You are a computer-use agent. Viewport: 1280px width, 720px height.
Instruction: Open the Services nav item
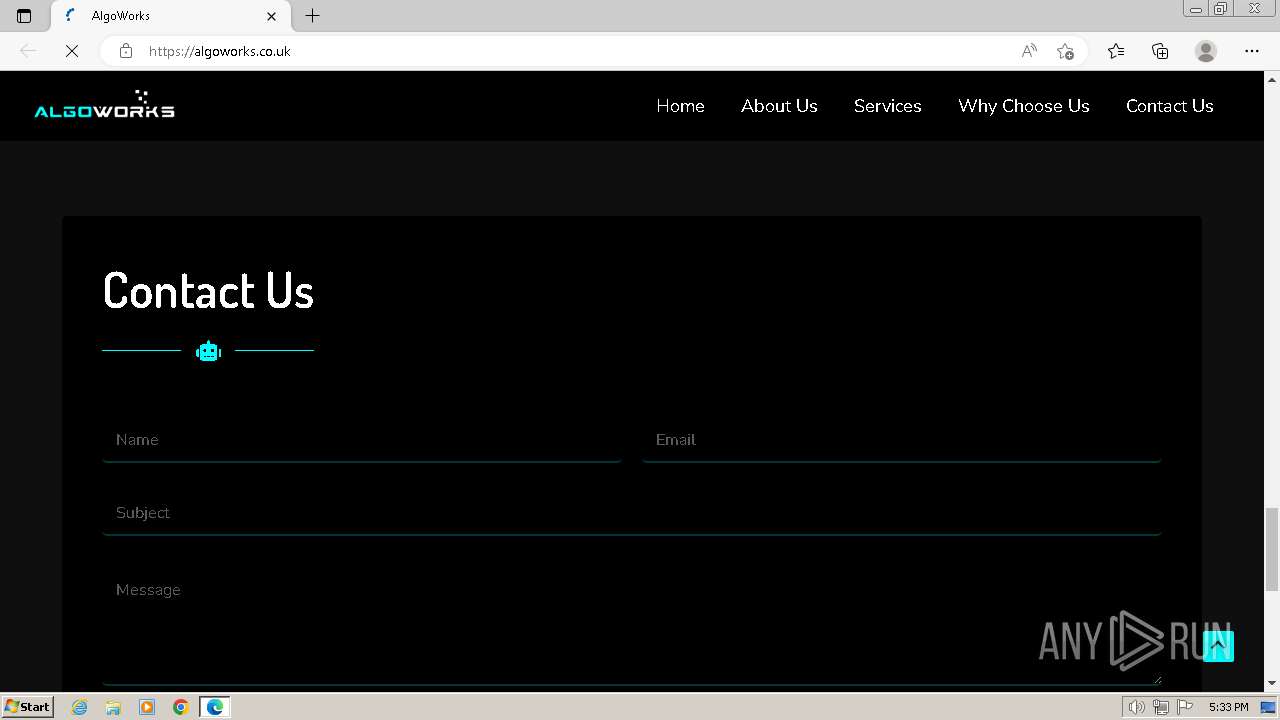pos(887,106)
